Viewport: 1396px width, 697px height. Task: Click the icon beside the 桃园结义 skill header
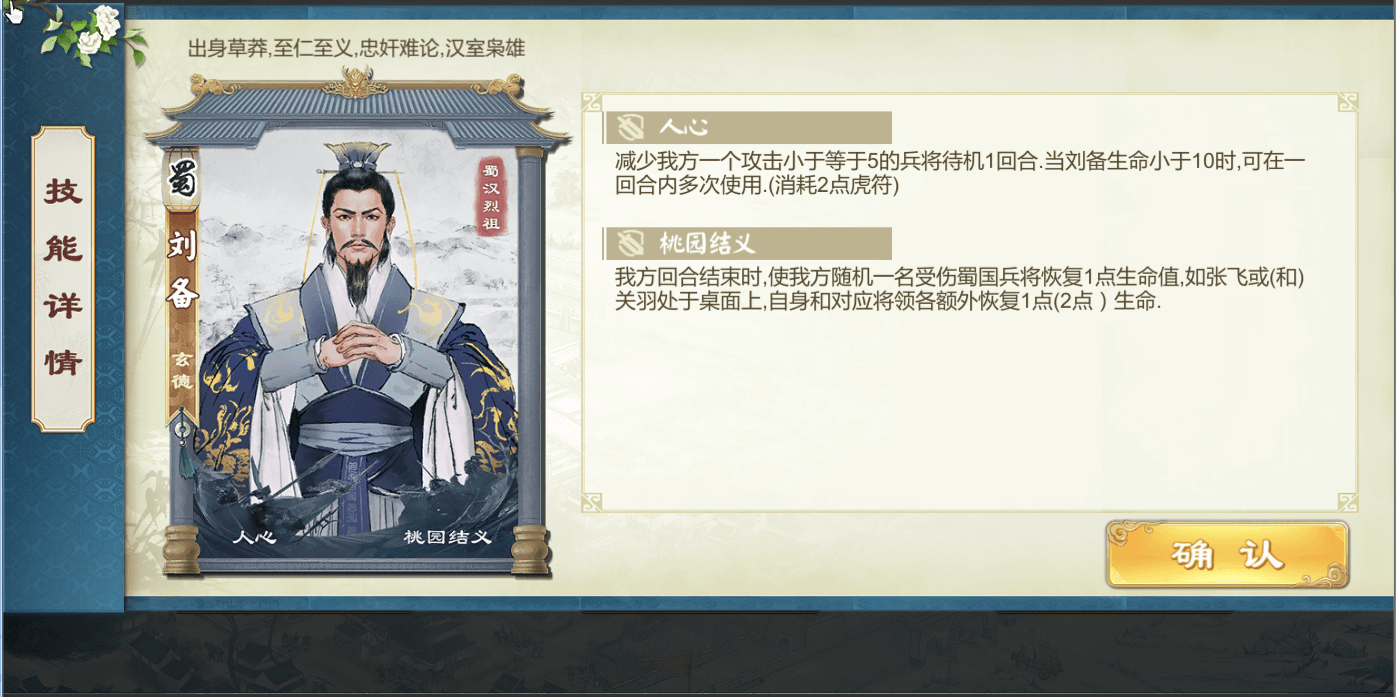(x=630, y=243)
